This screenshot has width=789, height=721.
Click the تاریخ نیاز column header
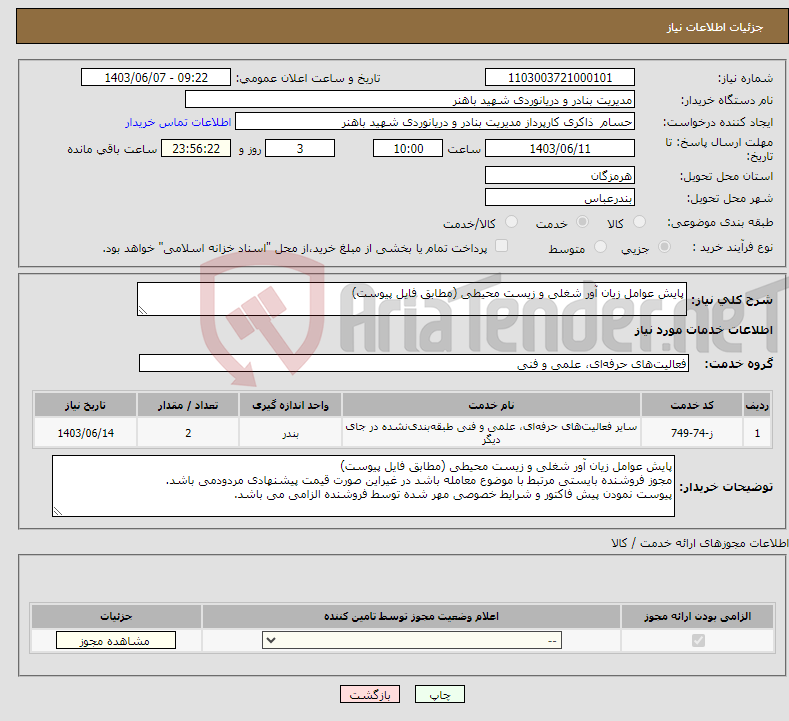pyautogui.click(x=85, y=405)
